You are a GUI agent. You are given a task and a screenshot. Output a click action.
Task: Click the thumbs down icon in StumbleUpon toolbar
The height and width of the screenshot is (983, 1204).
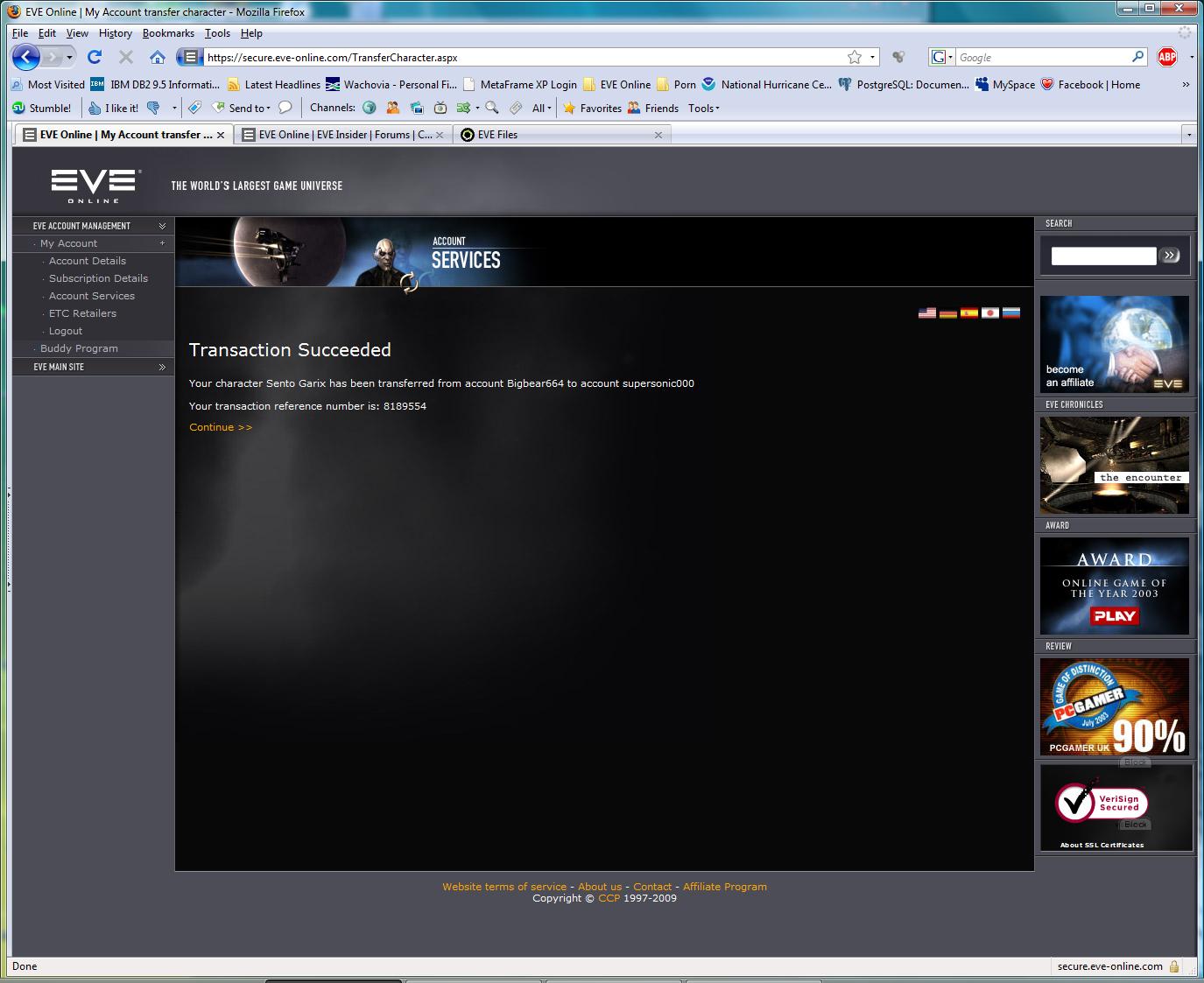[x=154, y=109]
